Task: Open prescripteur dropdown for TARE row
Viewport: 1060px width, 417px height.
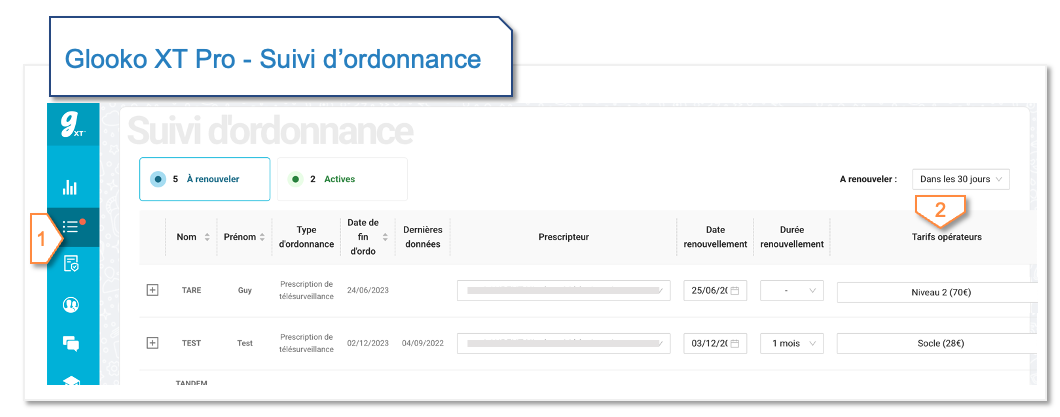Action: pyautogui.click(x=564, y=291)
